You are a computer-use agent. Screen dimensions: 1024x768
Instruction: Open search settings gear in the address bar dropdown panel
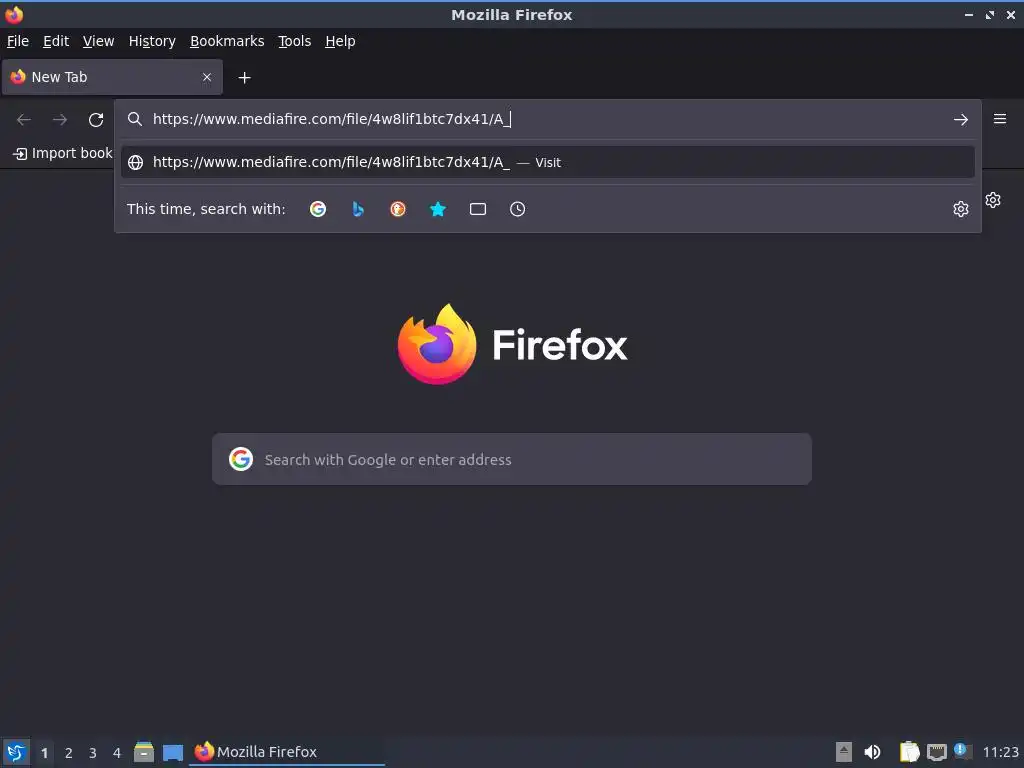(961, 209)
